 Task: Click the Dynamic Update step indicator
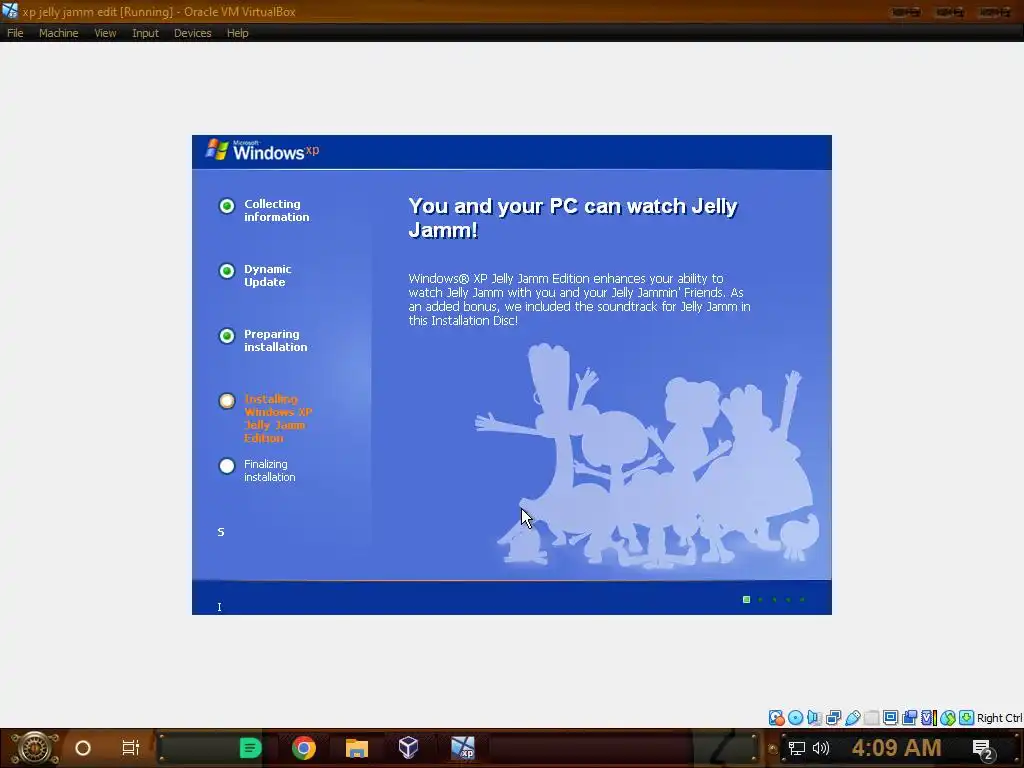[x=227, y=271]
